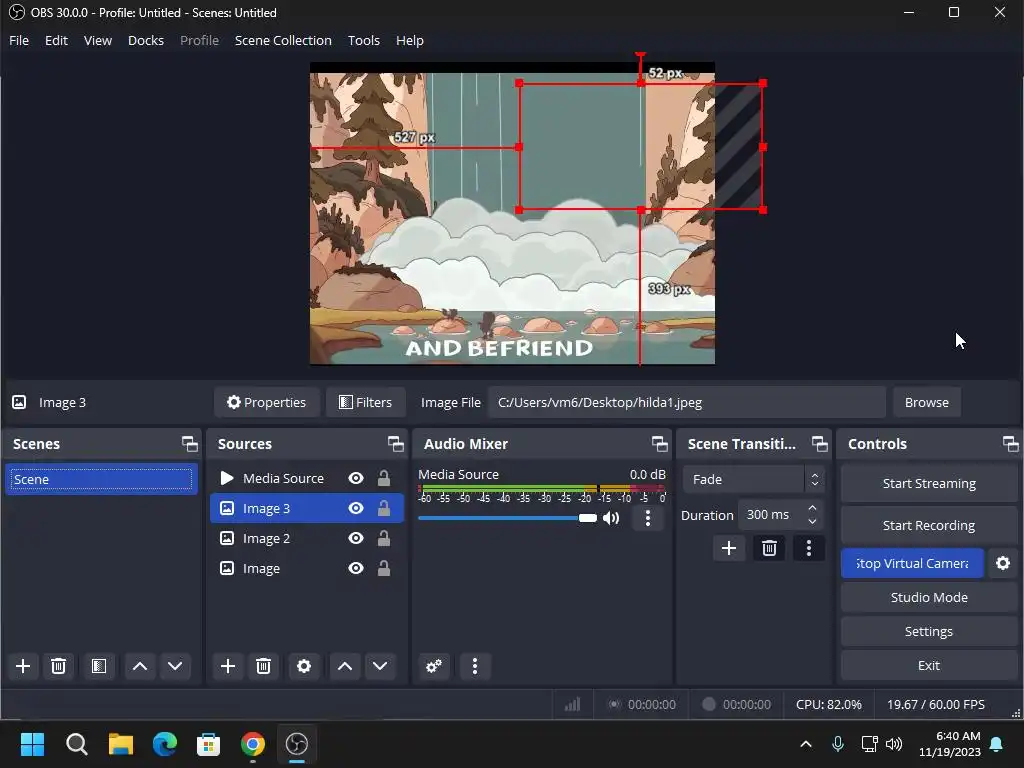Mute Media Source speaker icon
Screen dimensions: 1024x768
(611, 519)
